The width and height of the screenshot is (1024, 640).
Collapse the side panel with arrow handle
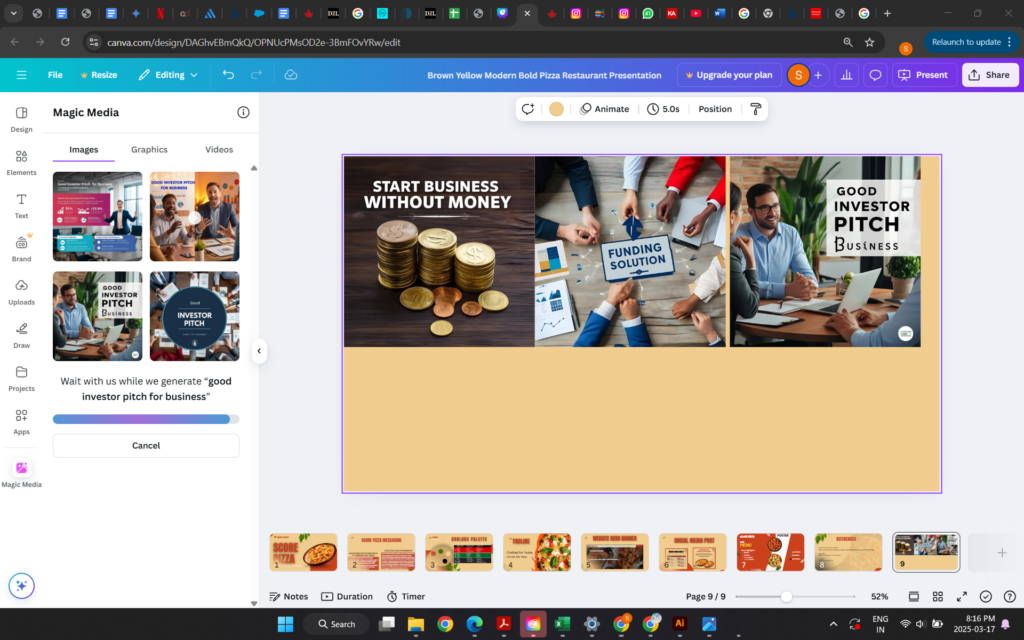click(259, 350)
